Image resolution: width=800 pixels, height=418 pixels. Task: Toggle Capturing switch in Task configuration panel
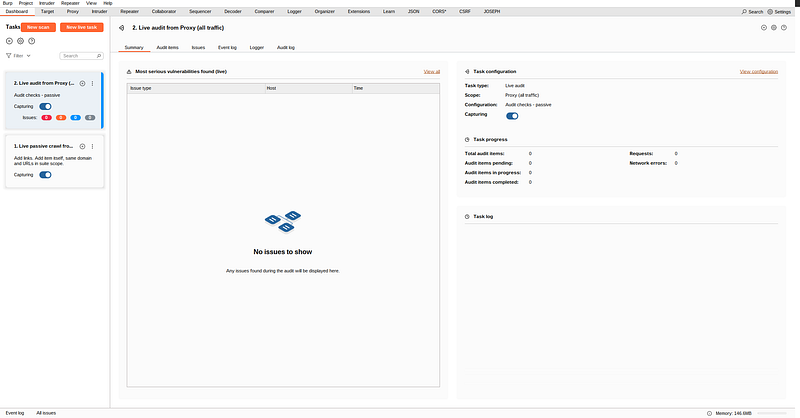512,116
